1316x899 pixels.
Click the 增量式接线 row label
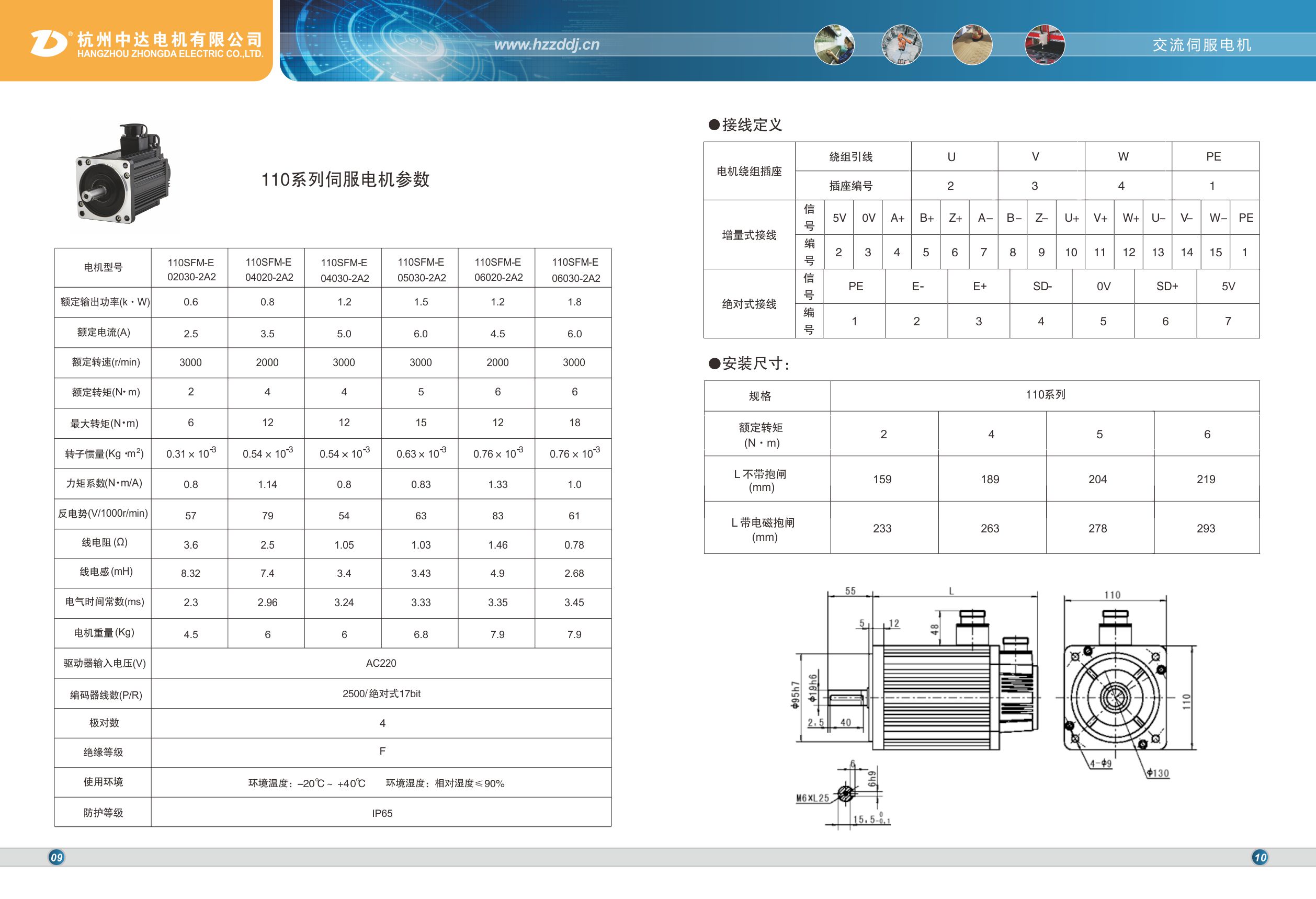749,235
